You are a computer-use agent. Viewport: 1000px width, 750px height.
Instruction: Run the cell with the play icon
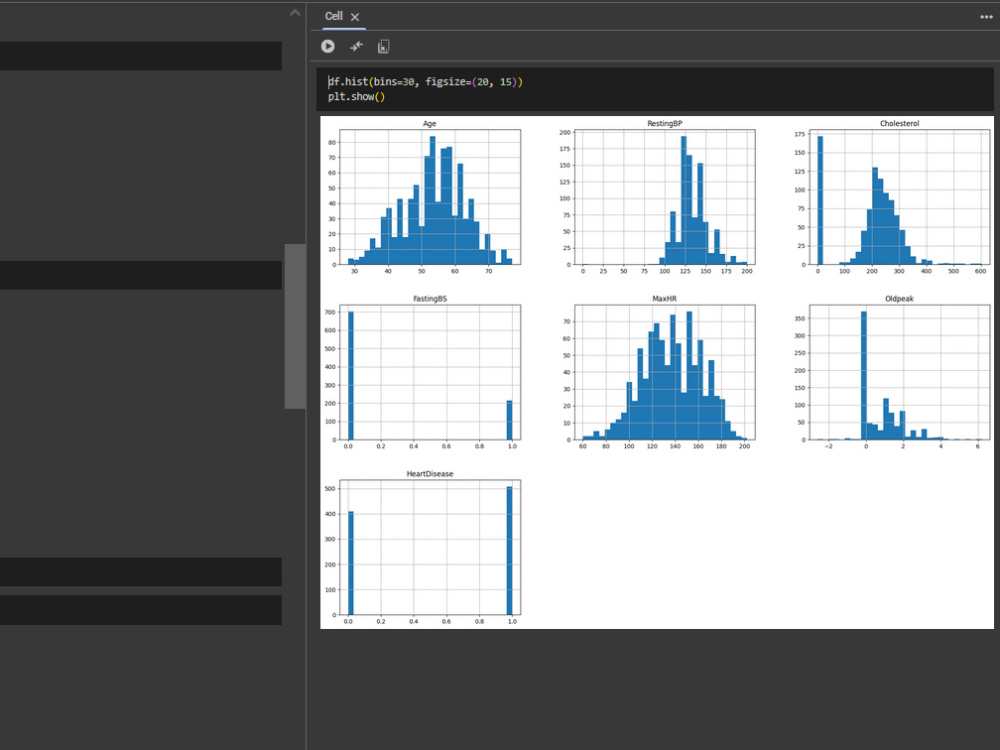pos(328,46)
